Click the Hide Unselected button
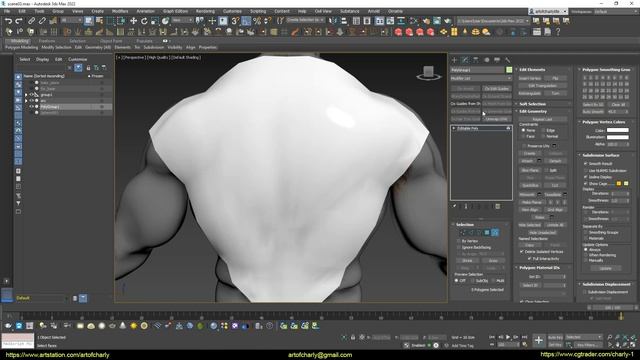 542,233
